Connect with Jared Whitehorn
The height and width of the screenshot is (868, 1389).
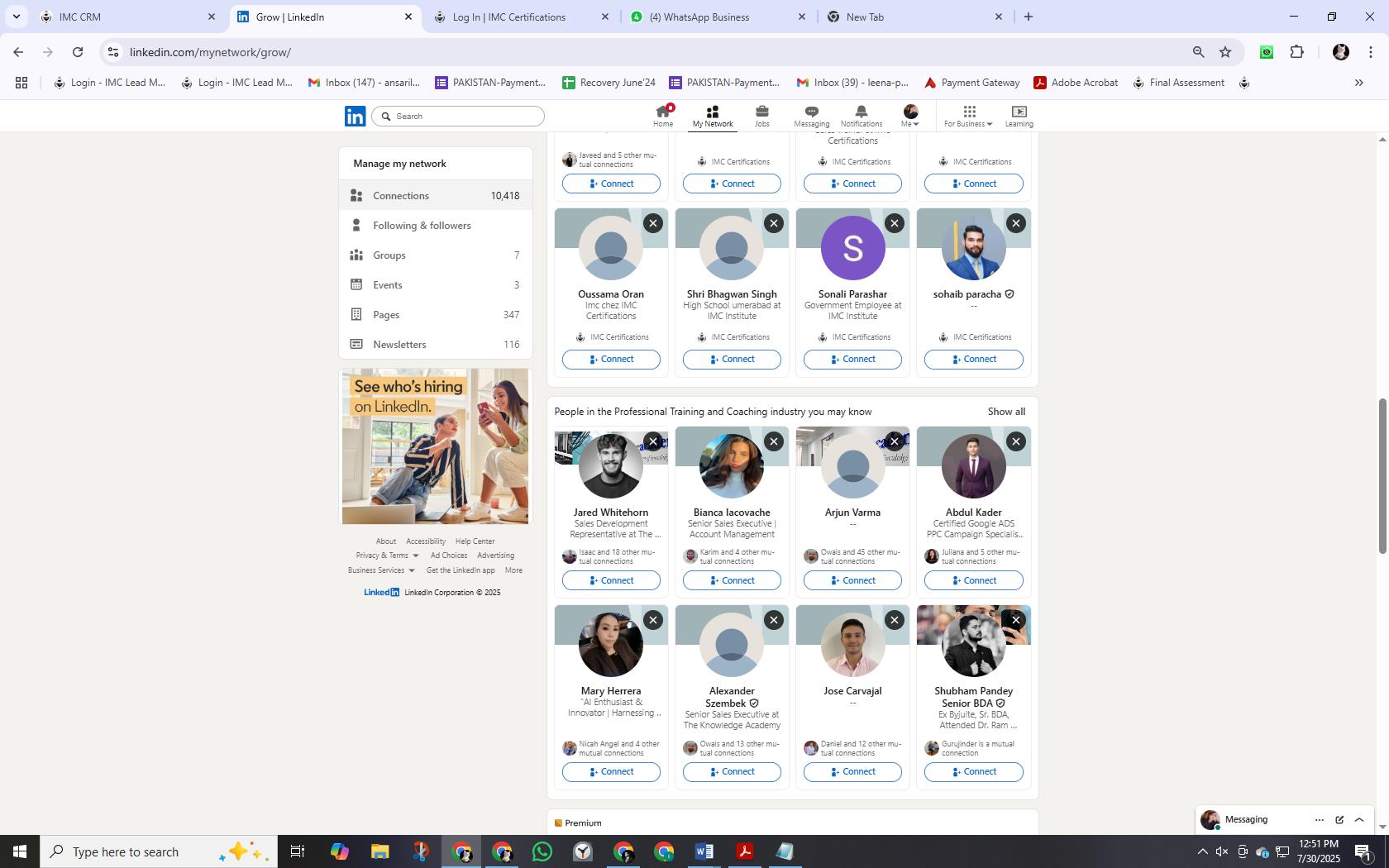point(611,580)
